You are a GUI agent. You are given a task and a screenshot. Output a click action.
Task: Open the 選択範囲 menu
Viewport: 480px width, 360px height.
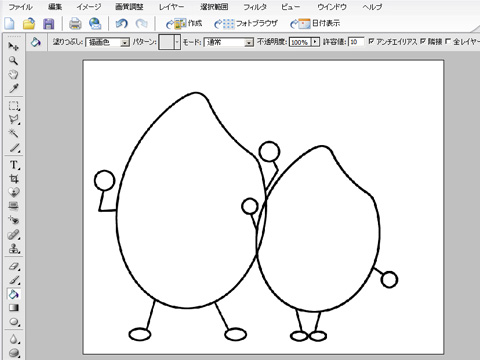tap(214, 7)
